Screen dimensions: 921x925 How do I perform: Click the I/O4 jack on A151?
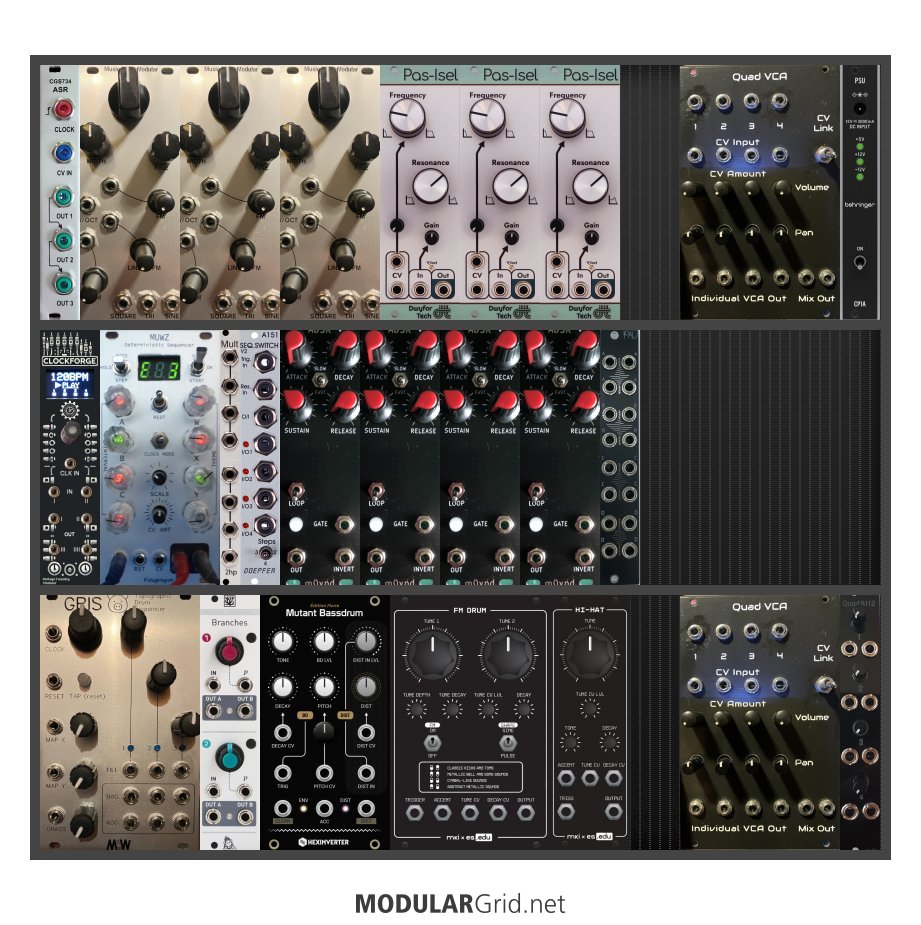265,524
